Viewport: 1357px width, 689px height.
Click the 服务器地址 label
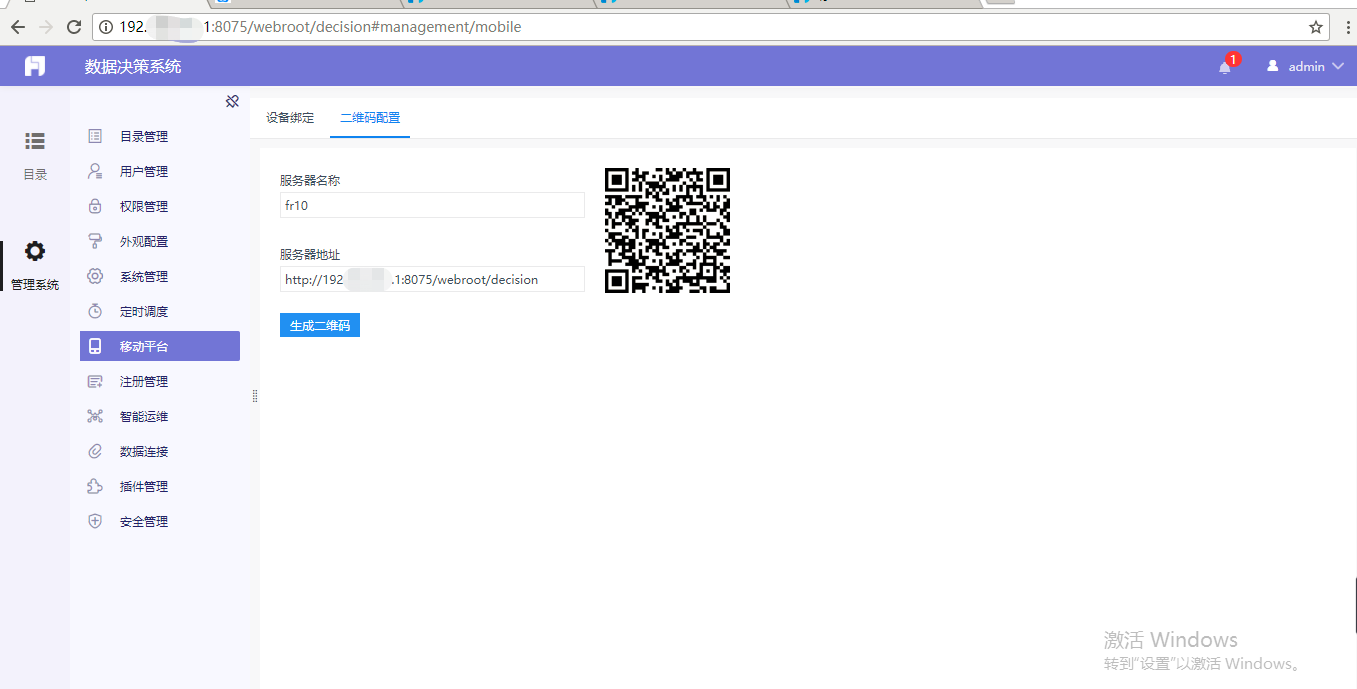point(310,255)
